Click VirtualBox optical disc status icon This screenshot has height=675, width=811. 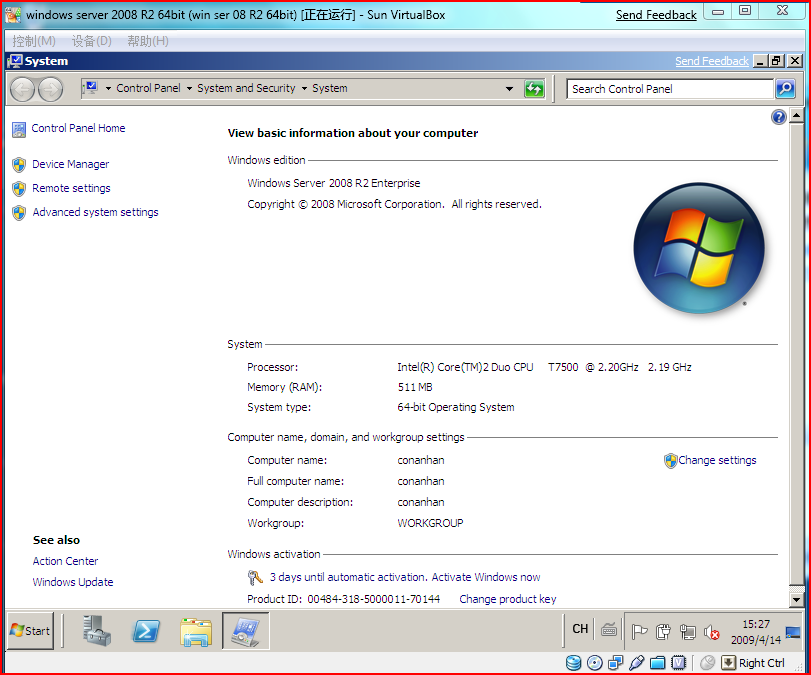595,663
